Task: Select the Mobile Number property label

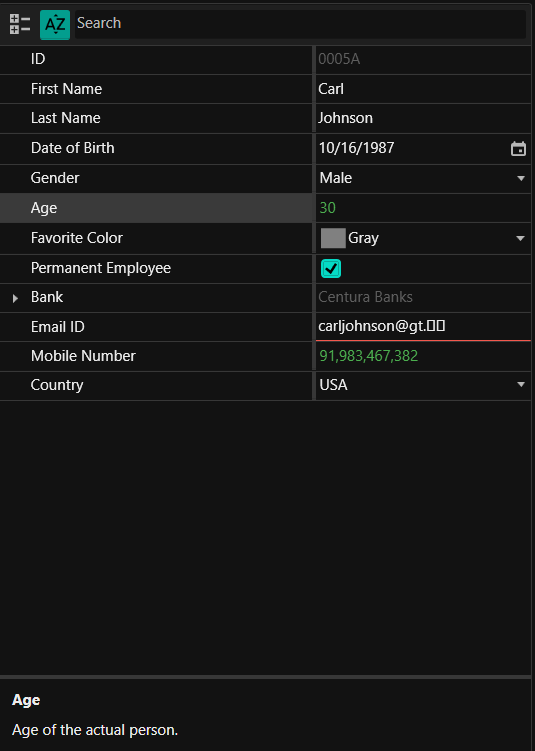Action: pos(83,356)
